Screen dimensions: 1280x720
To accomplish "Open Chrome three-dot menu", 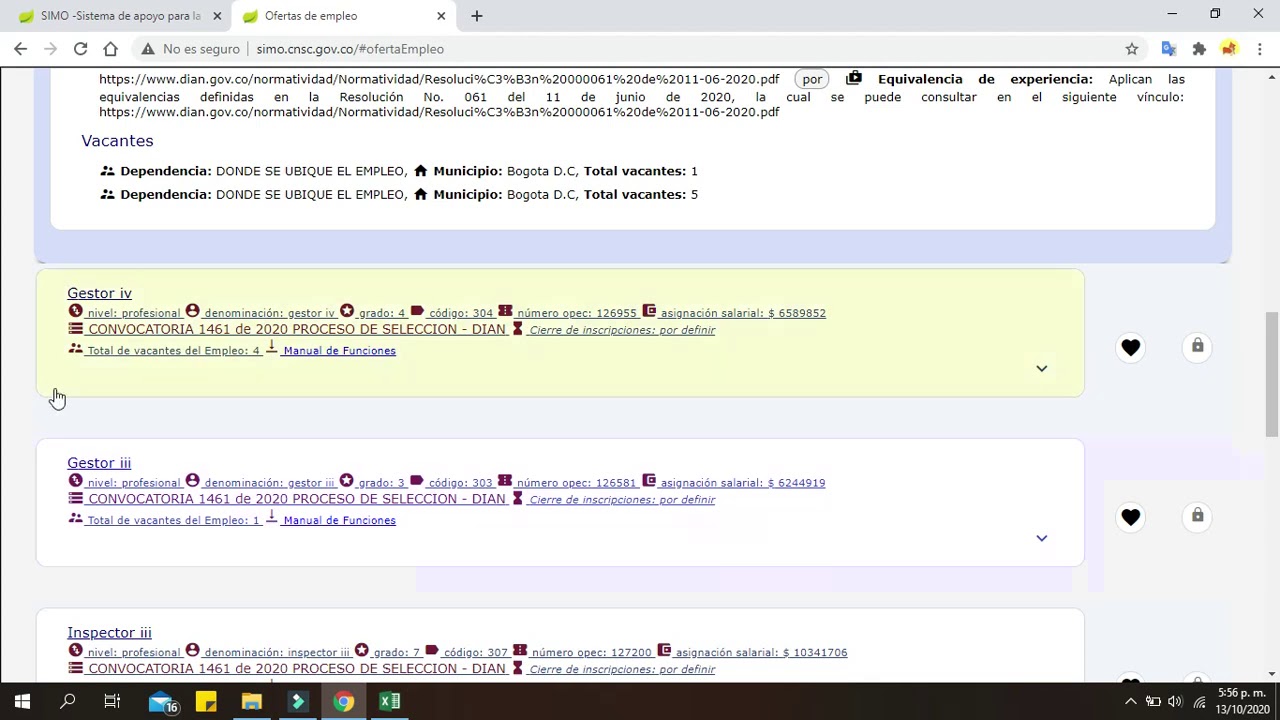I will pos(1260,49).
